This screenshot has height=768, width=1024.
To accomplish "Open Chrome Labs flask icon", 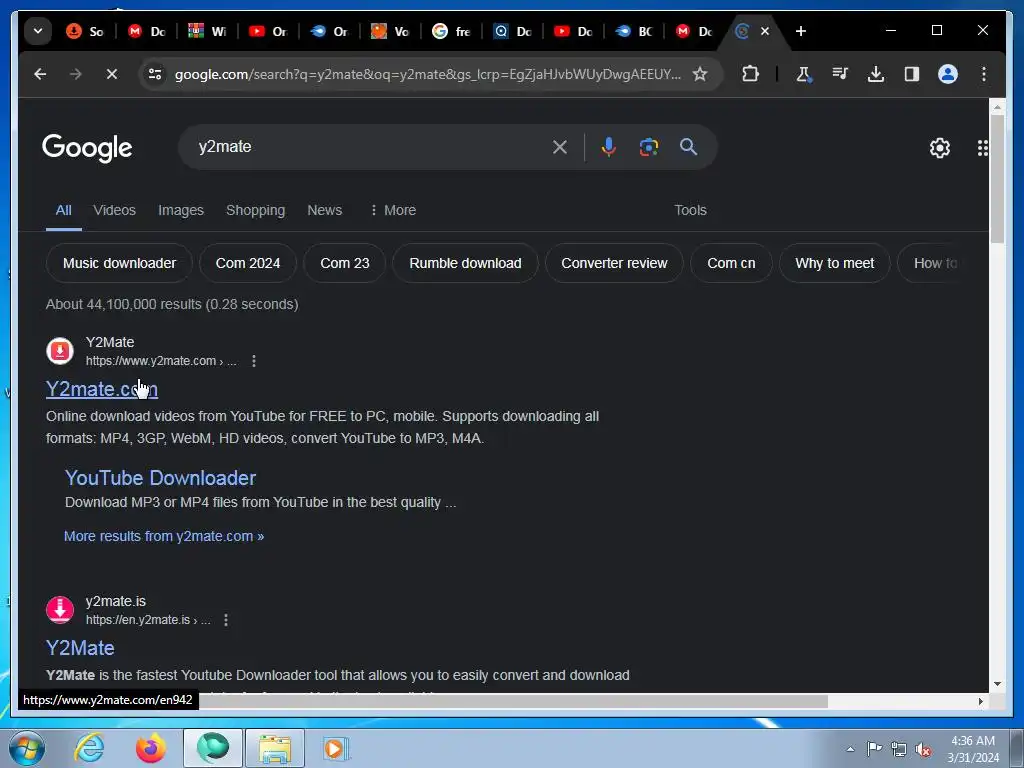I will click(804, 74).
